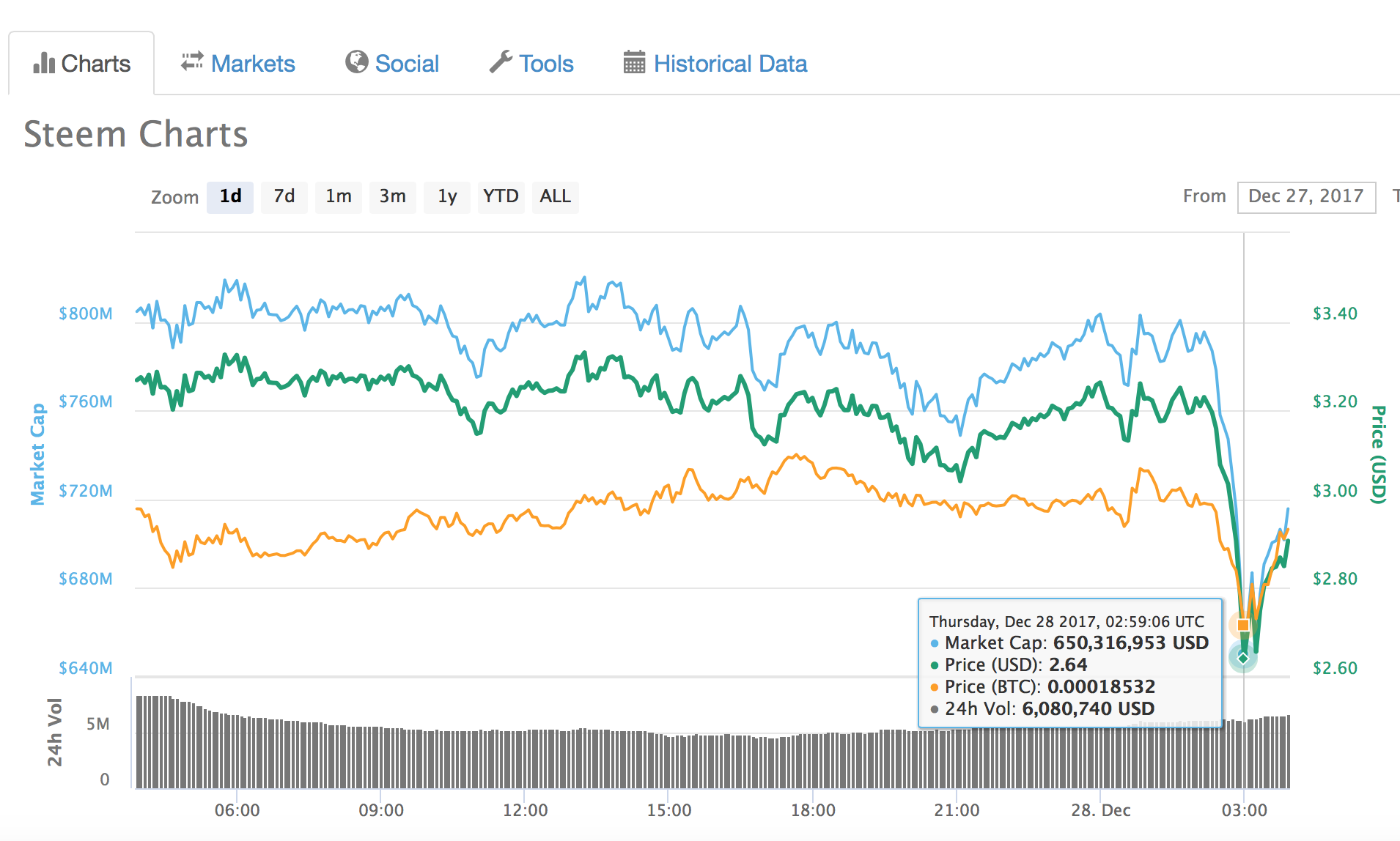This screenshot has width=1400, height=841.
Task: Select the 1d zoom range
Action: coord(230,197)
